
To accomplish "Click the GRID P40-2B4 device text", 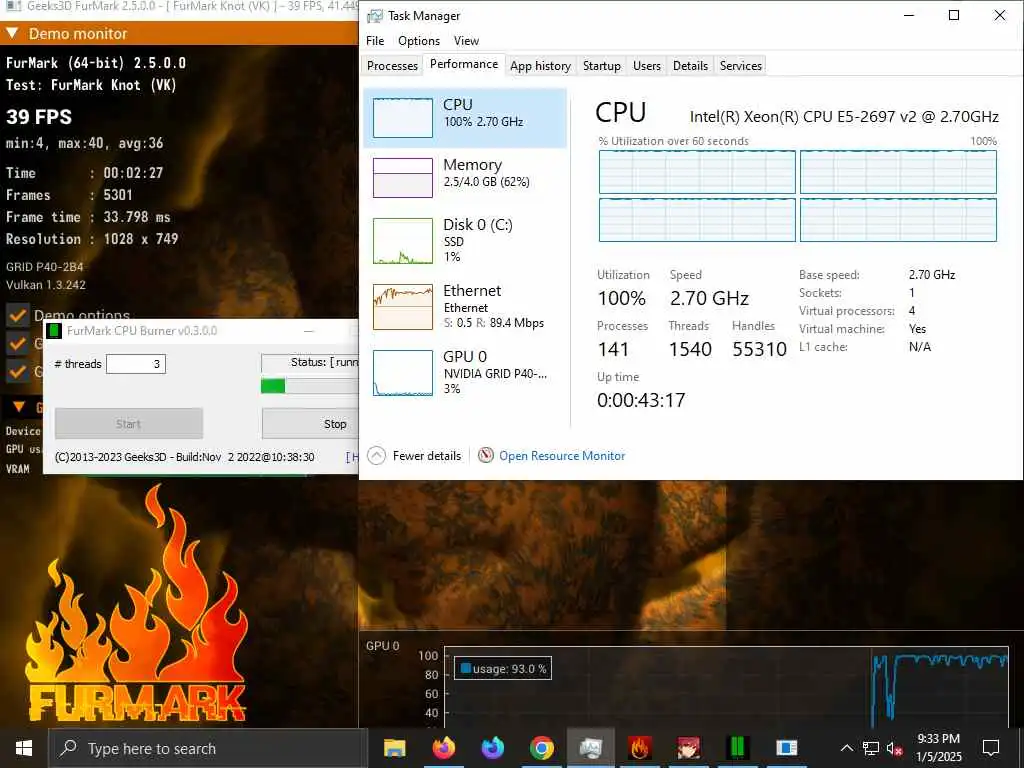I will (44, 266).
